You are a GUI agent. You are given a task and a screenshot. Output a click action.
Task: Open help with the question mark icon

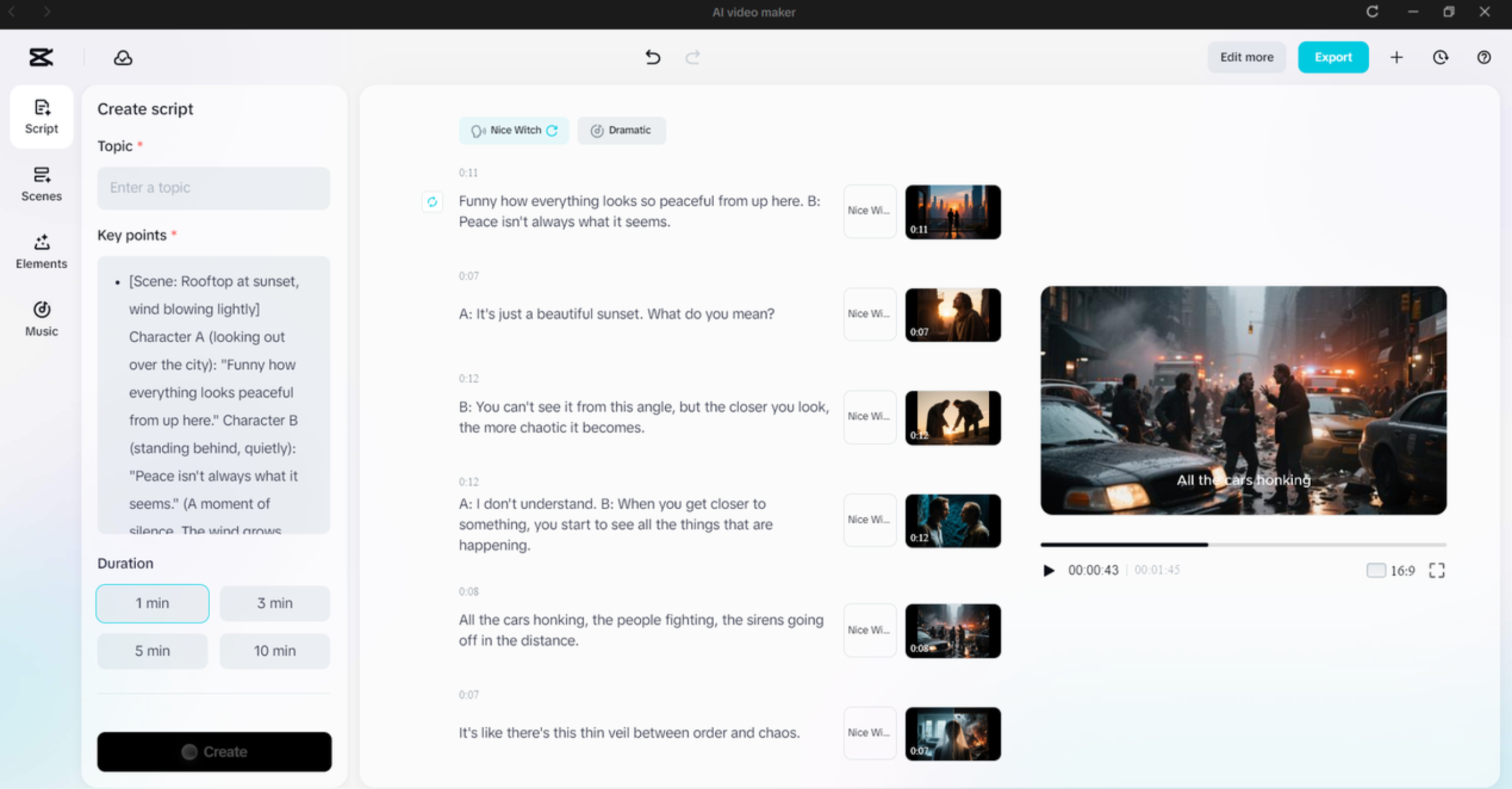[1485, 57]
